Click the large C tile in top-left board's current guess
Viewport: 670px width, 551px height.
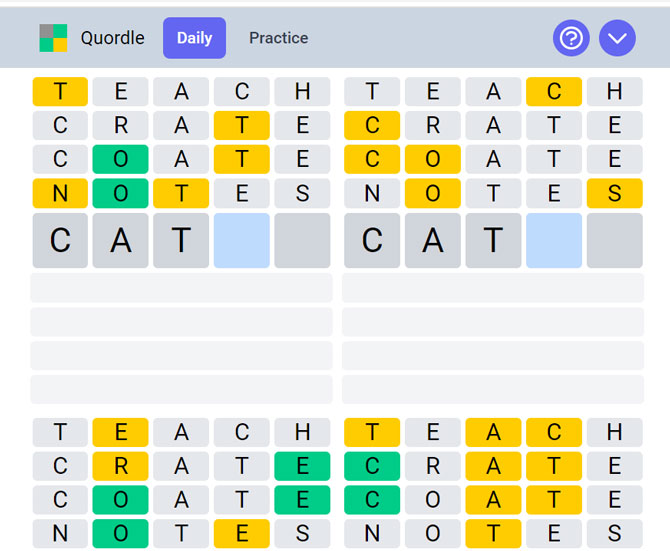click(x=60, y=240)
